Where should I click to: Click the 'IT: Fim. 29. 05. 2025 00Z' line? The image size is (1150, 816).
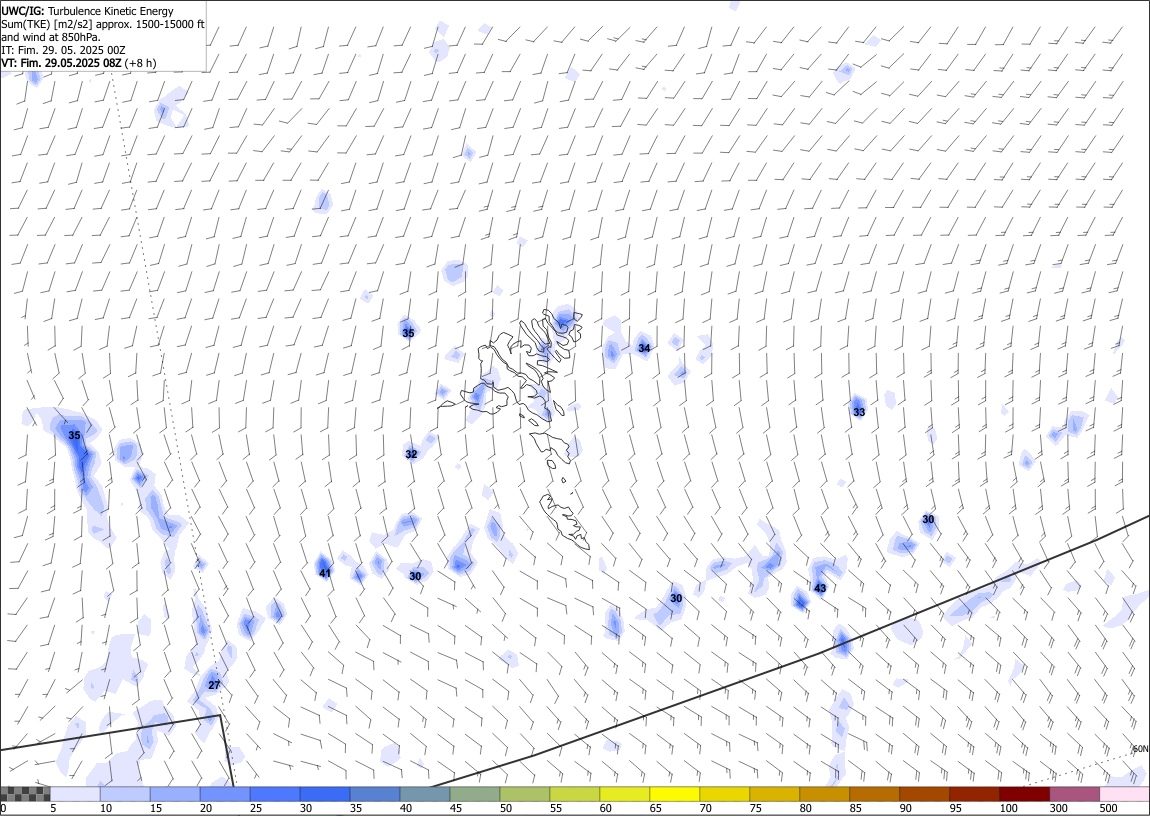(64, 50)
